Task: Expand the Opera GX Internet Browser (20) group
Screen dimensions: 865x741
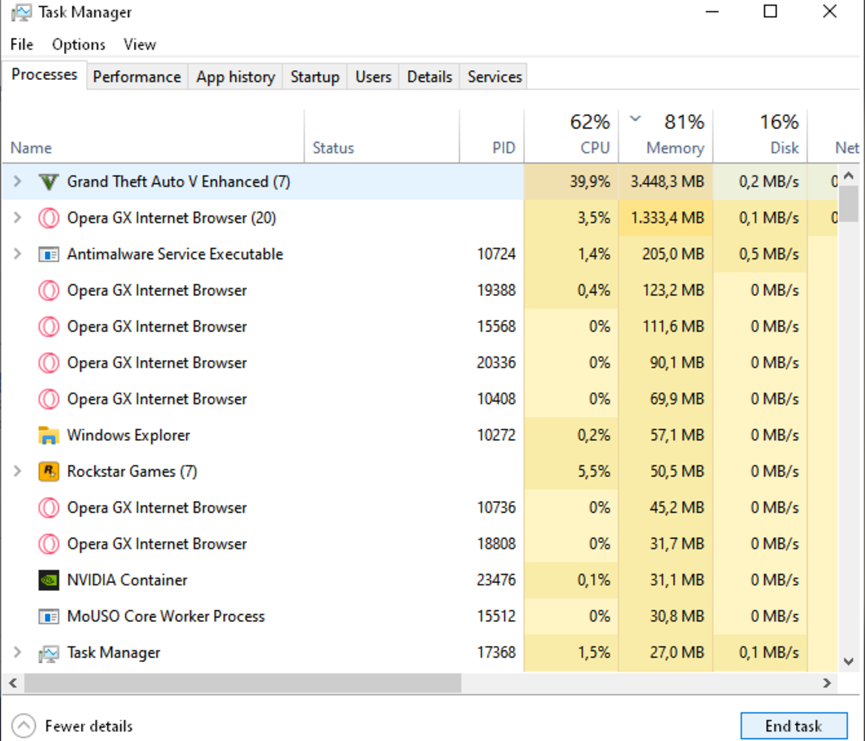Action: (18, 218)
